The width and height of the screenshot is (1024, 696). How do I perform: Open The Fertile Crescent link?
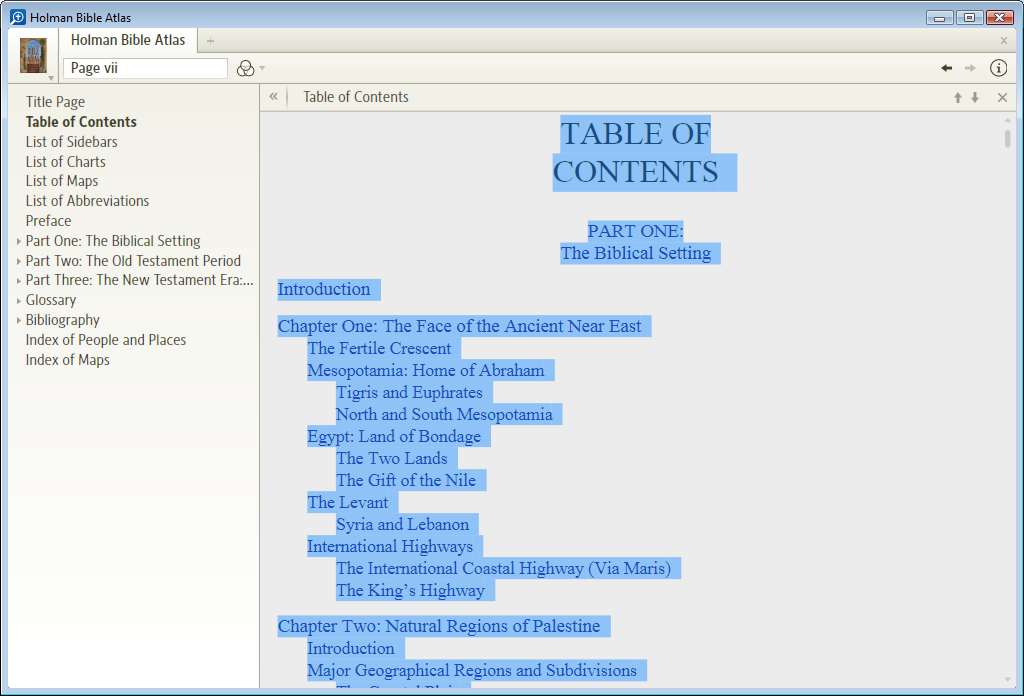379,348
